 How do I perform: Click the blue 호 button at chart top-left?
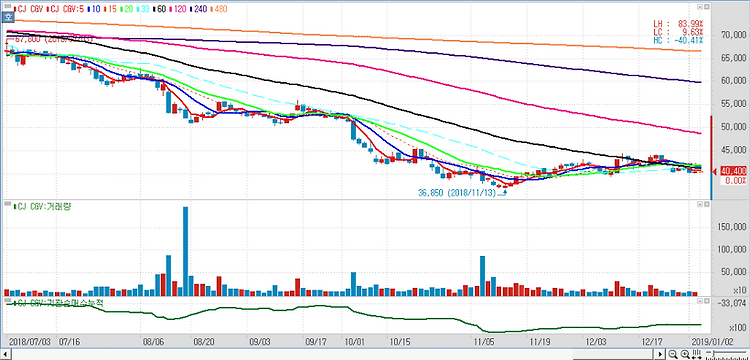7,17
